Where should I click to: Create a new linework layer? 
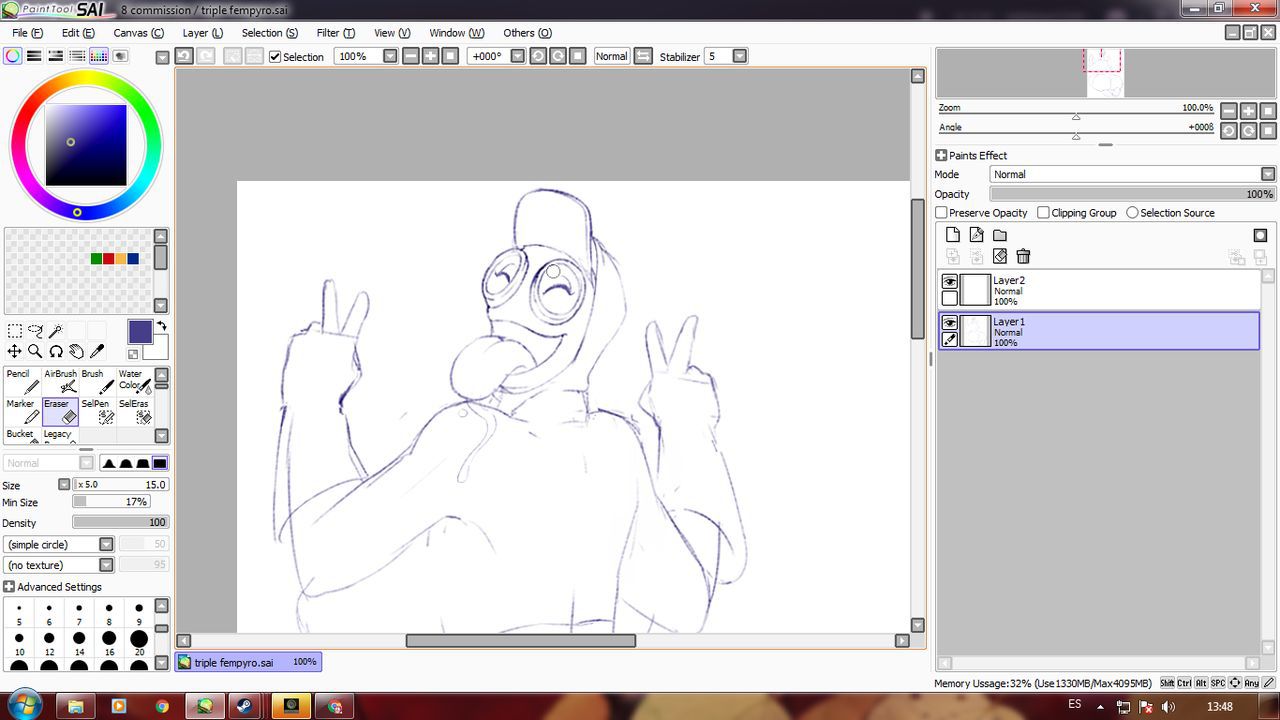(x=976, y=235)
